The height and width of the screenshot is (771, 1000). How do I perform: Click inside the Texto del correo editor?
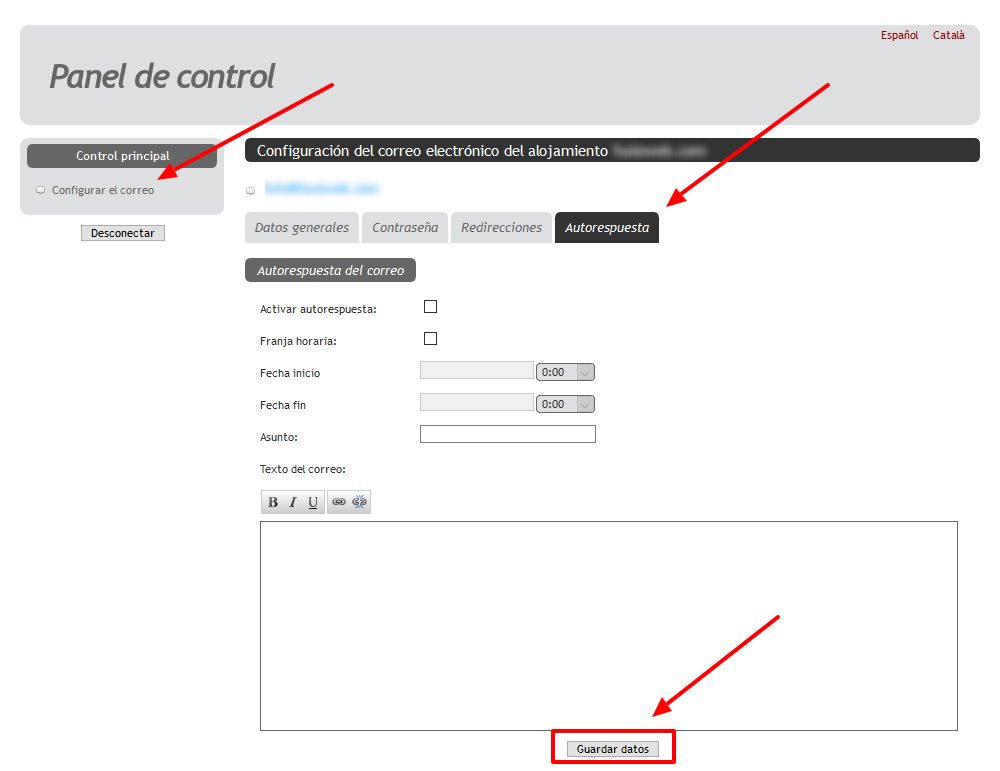608,625
